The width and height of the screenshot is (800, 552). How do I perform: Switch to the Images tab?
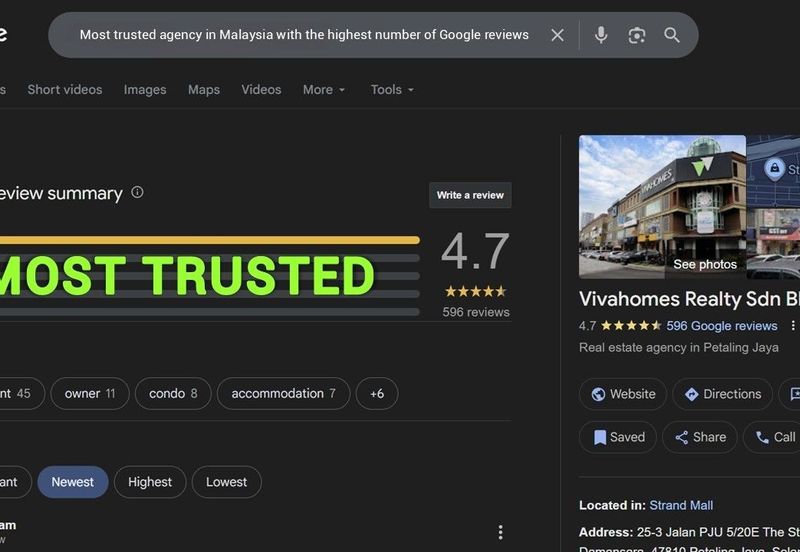[145, 90]
